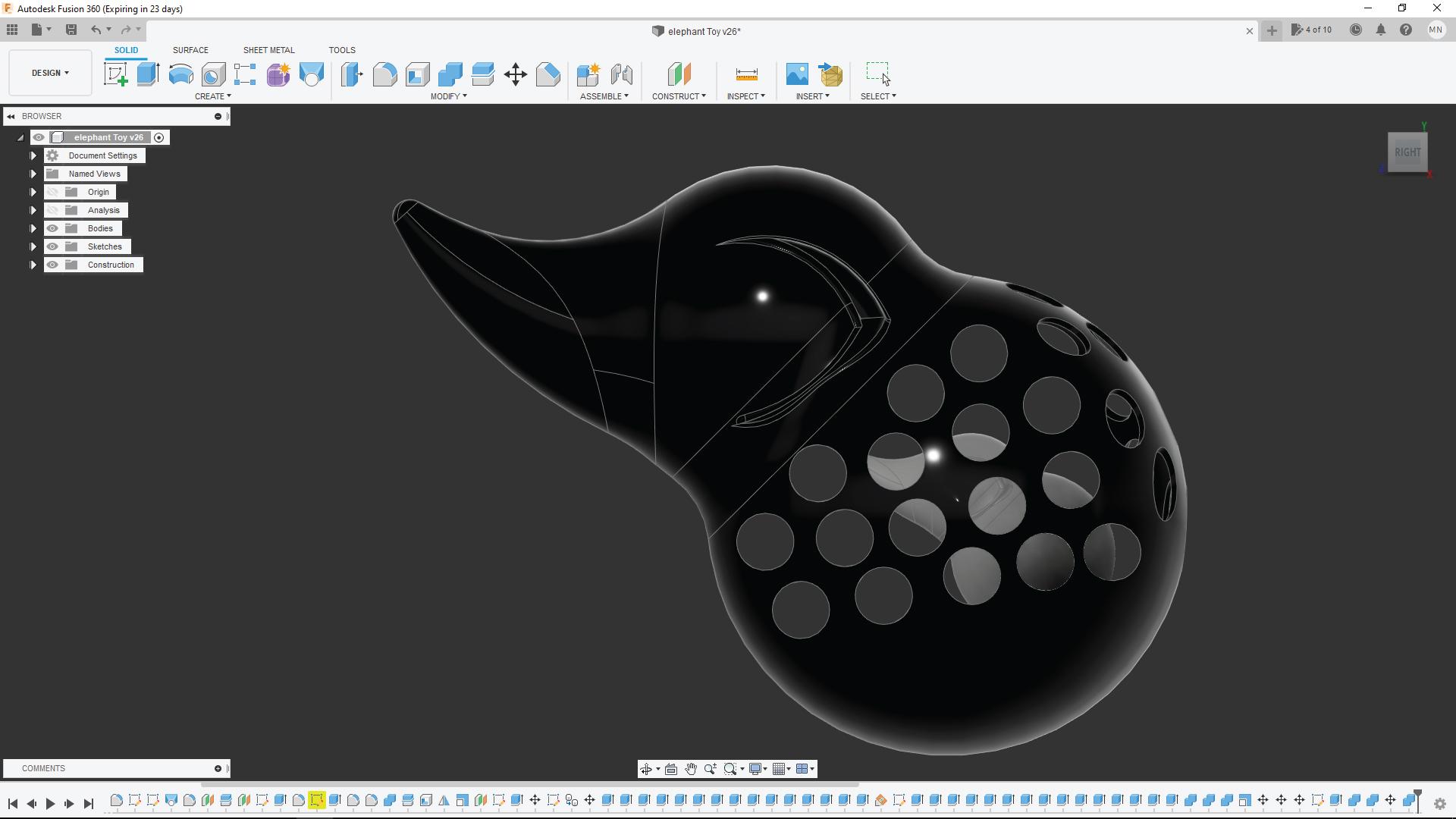This screenshot has height=819, width=1456.
Task: Select the Revolve tool
Action: tap(179, 73)
